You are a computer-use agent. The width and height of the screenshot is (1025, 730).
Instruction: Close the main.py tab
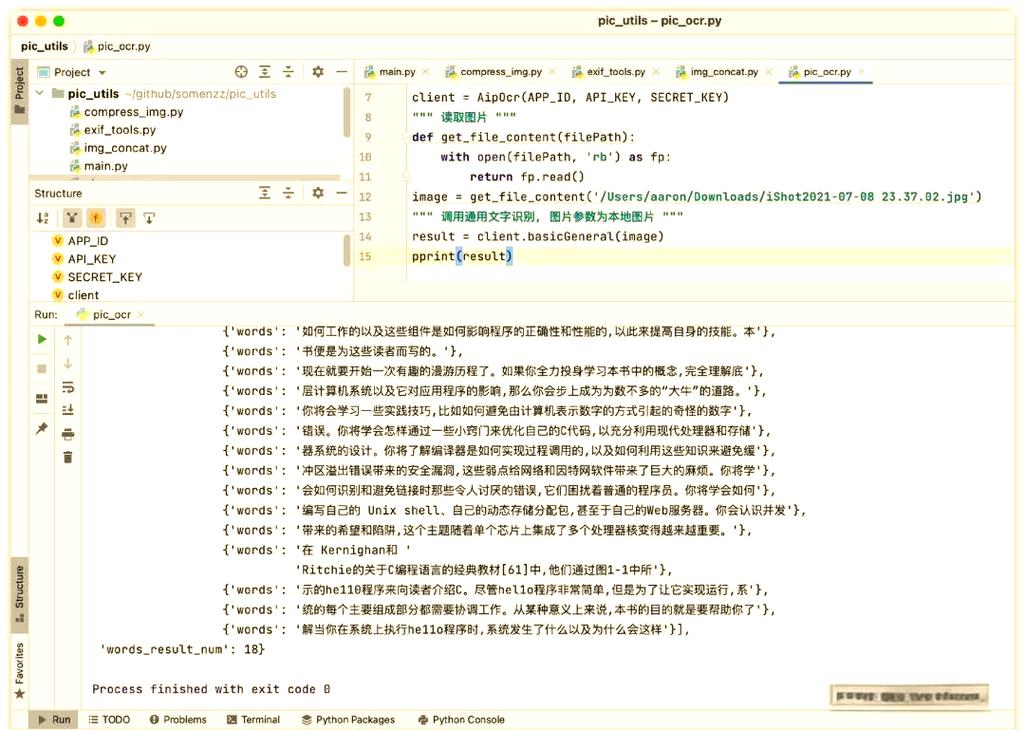coord(426,72)
